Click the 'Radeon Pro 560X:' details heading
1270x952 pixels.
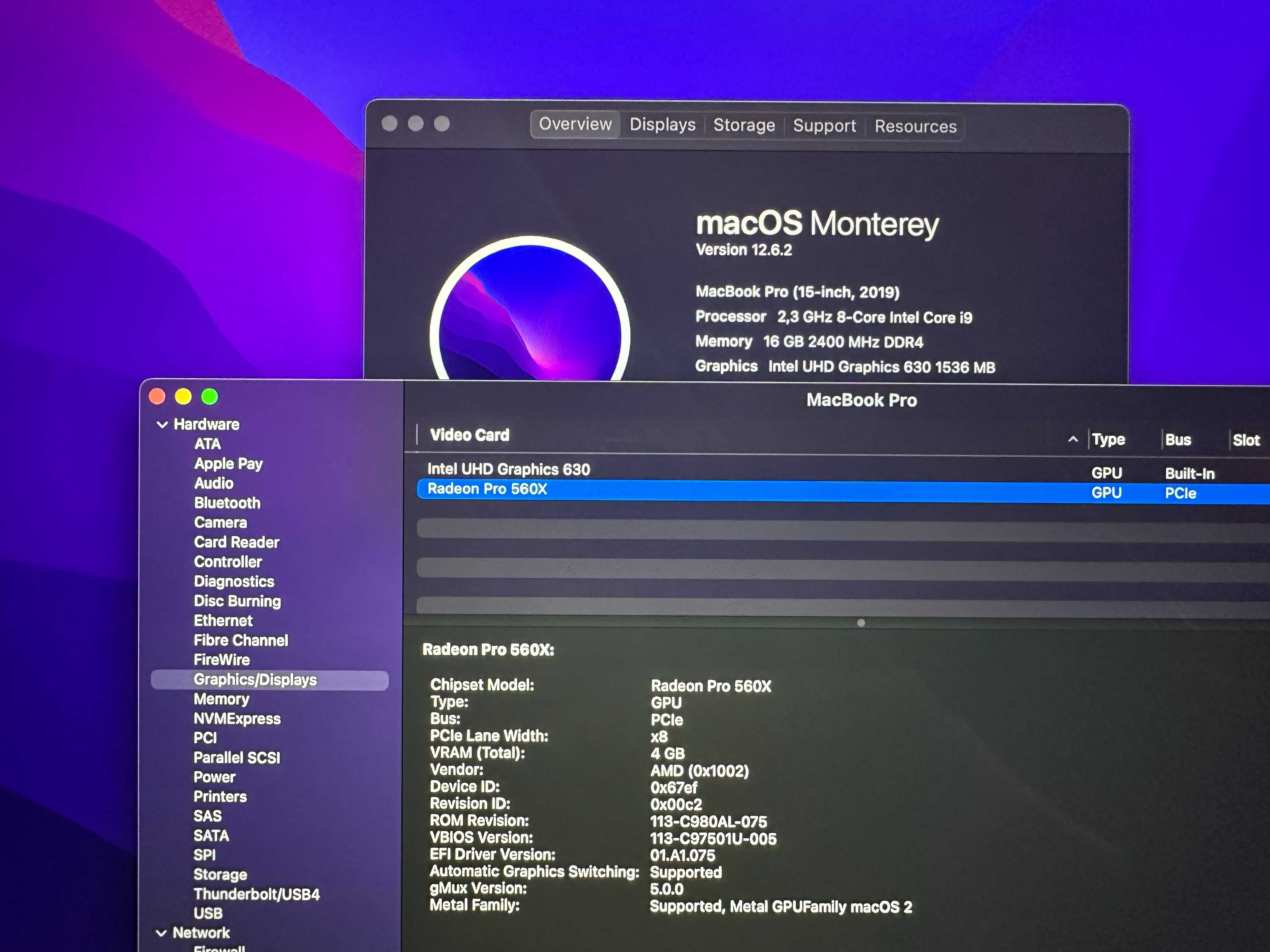coord(488,649)
